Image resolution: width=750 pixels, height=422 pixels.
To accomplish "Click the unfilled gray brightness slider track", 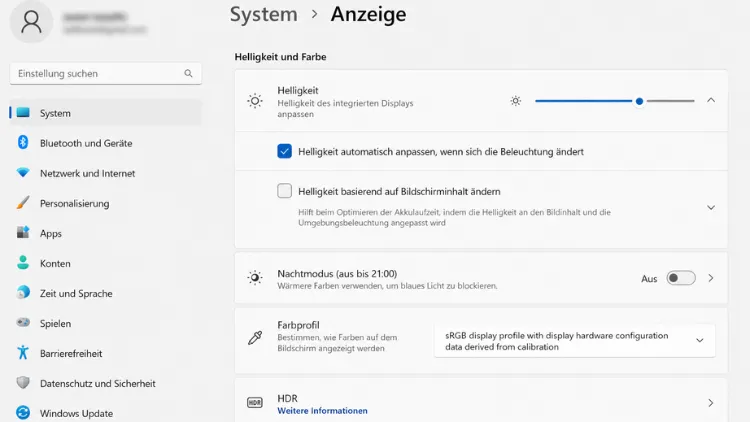I will pyautogui.click(x=670, y=101).
